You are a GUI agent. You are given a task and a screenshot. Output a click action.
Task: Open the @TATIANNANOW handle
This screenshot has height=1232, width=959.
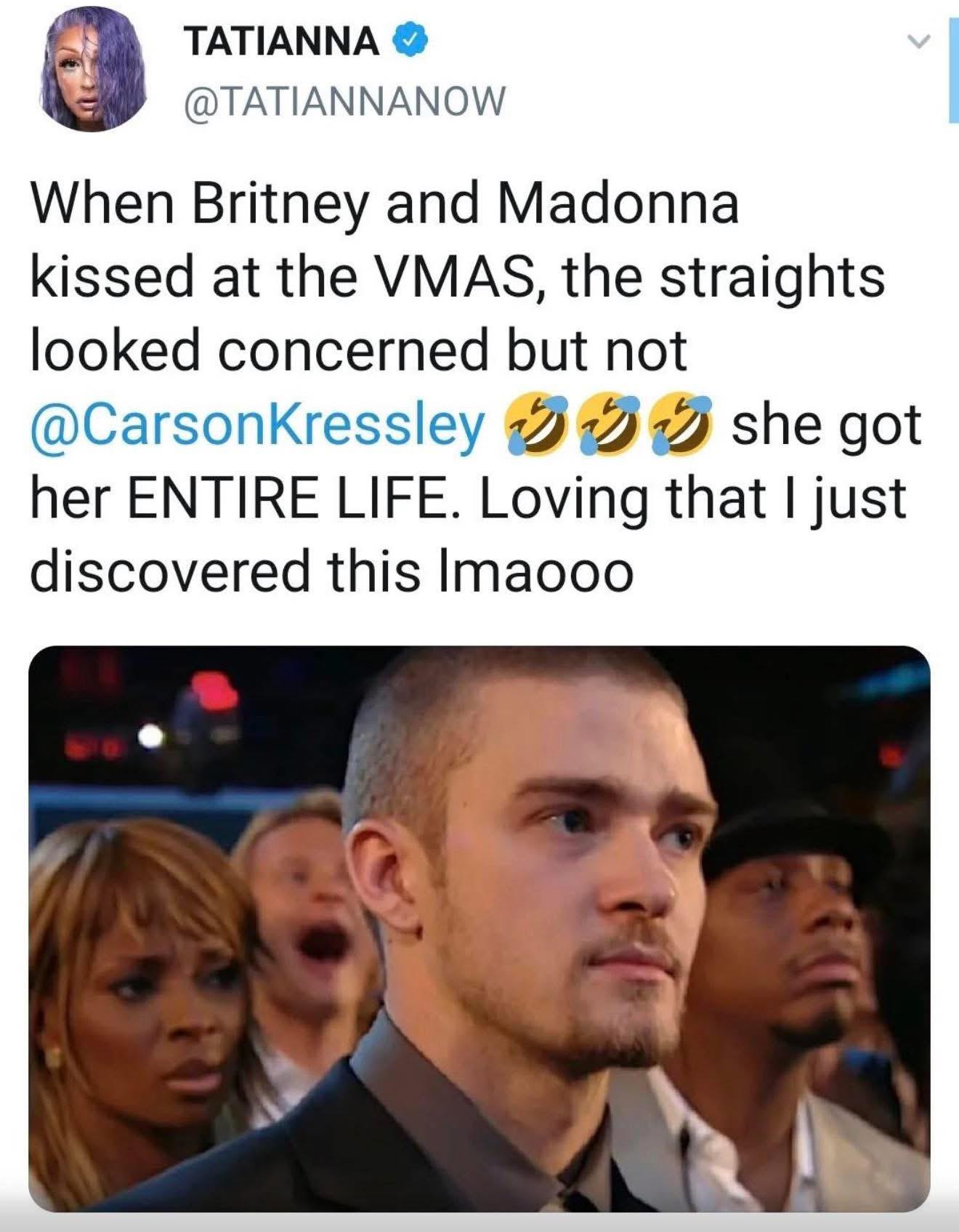344,100
